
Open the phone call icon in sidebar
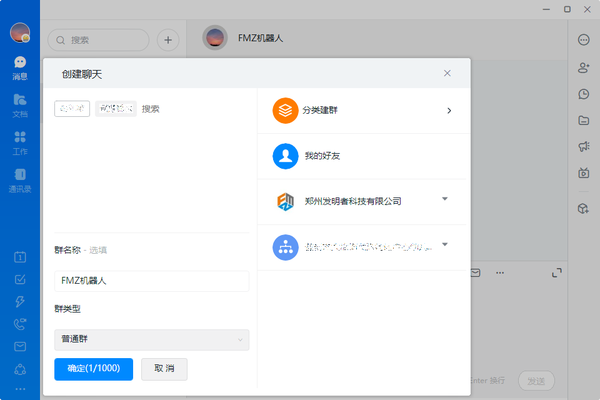pos(20,324)
